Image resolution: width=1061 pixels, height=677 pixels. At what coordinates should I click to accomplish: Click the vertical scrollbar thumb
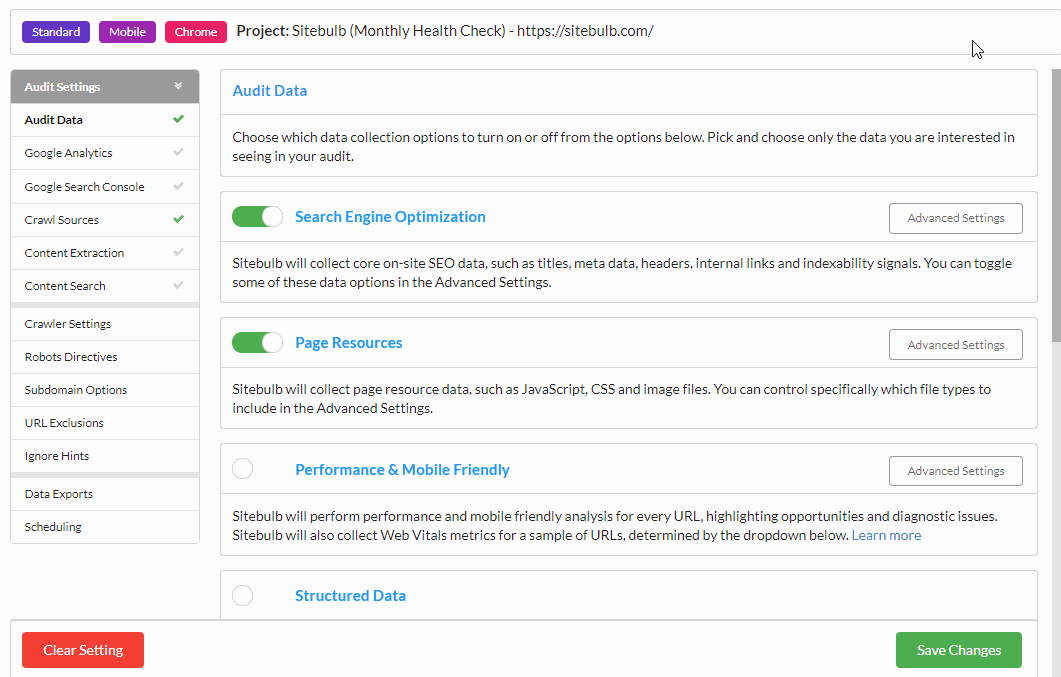point(1056,205)
